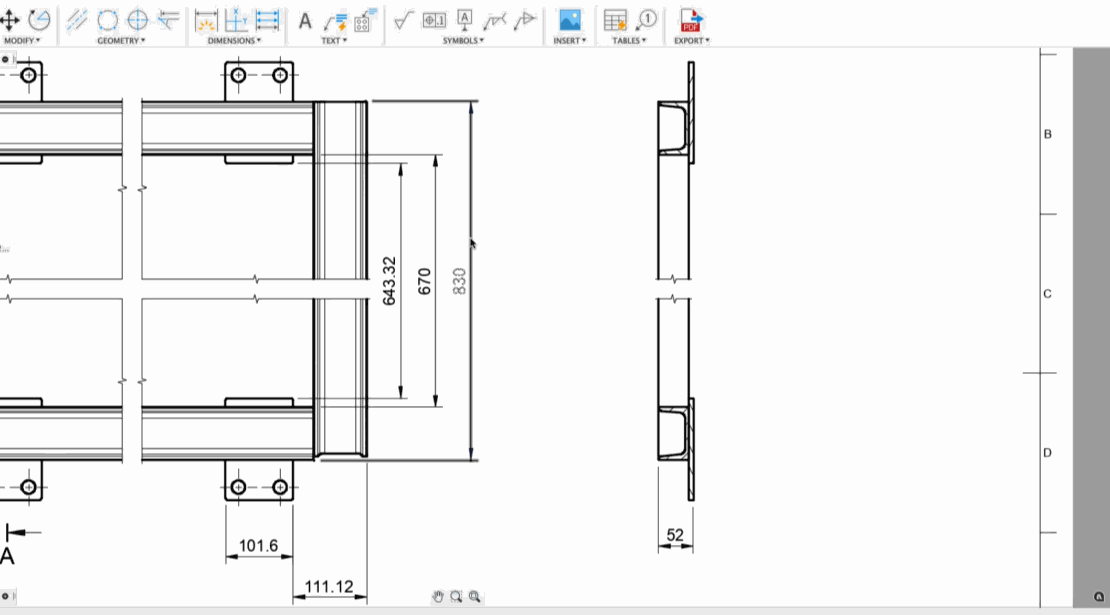This screenshot has height=615, width=1110.
Task: Open the TABLES dropdown menu
Action: 629,41
